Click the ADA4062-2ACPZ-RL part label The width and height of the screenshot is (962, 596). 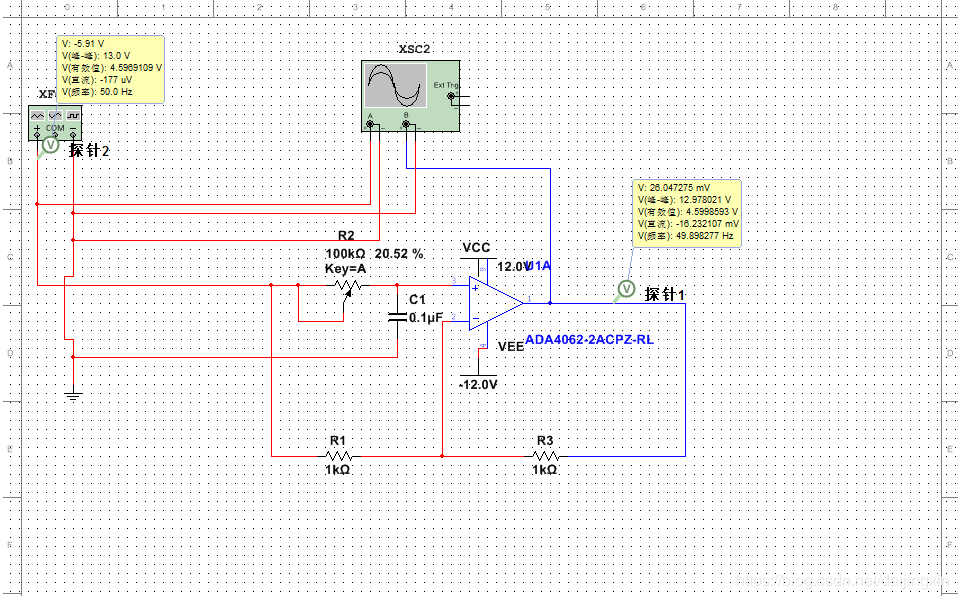coord(589,339)
